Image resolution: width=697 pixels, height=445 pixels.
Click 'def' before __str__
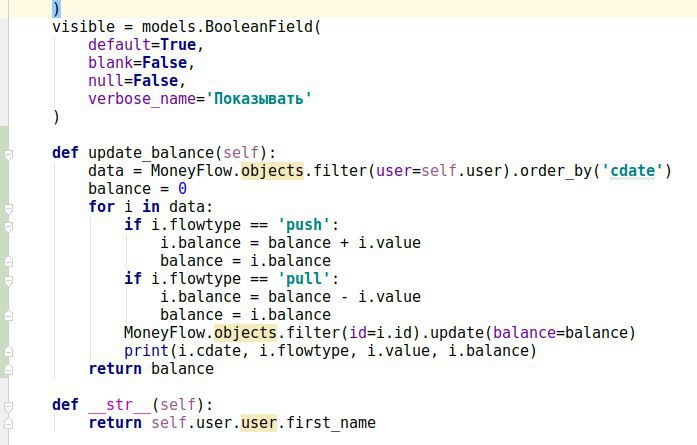65,405
